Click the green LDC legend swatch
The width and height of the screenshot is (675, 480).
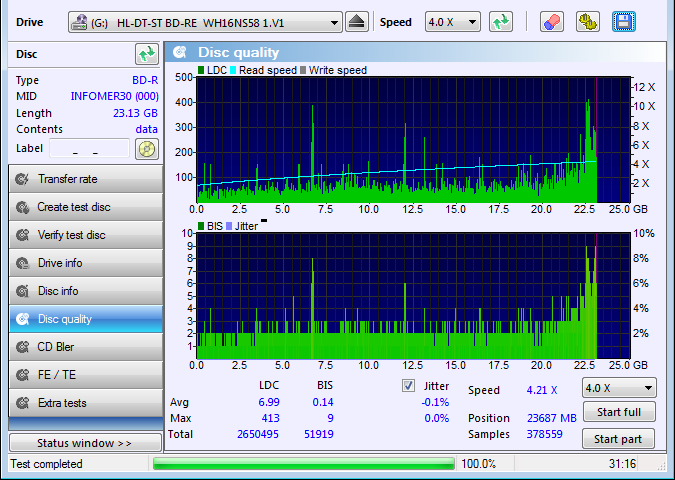[201, 70]
